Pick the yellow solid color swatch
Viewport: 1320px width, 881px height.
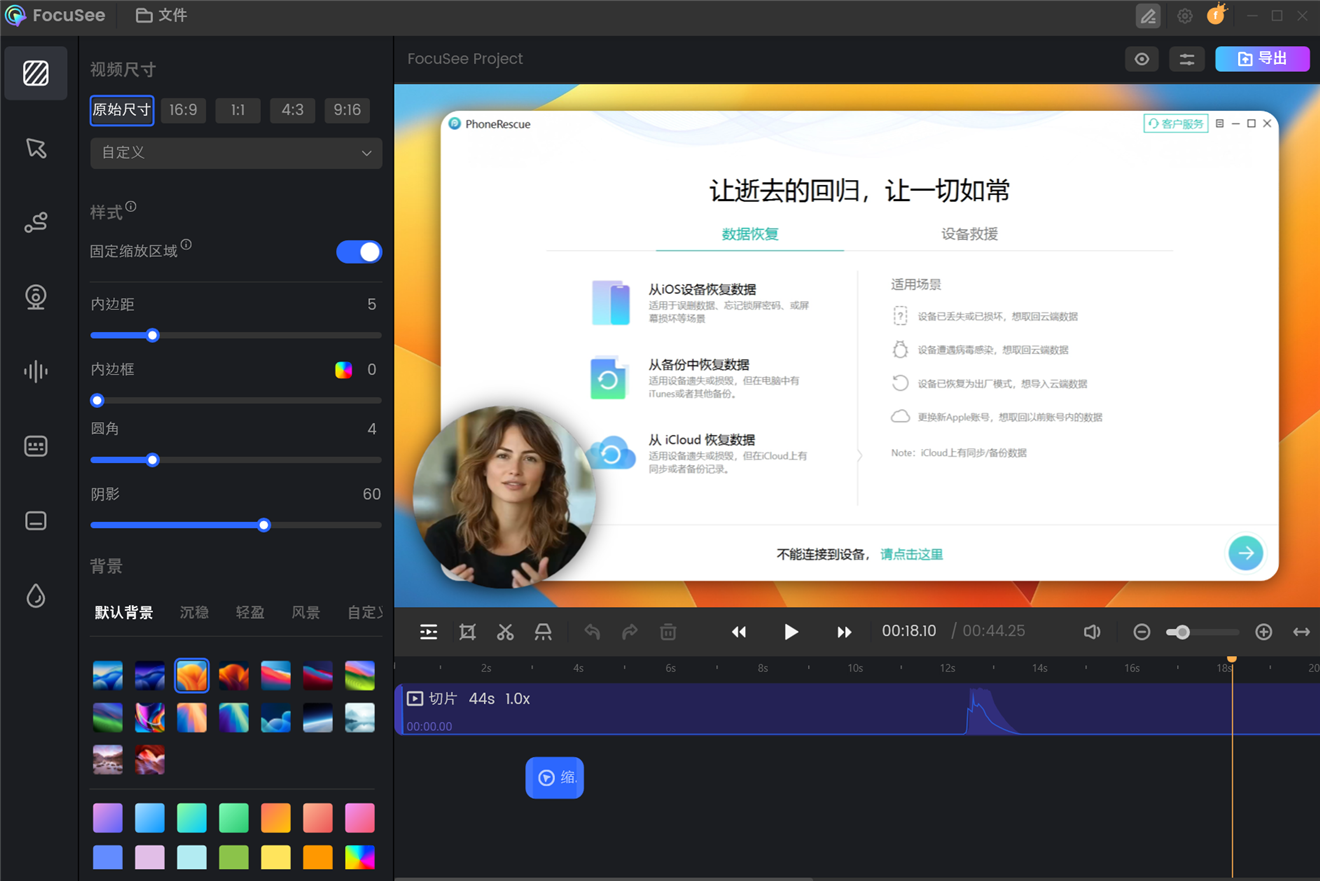click(276, 857)
